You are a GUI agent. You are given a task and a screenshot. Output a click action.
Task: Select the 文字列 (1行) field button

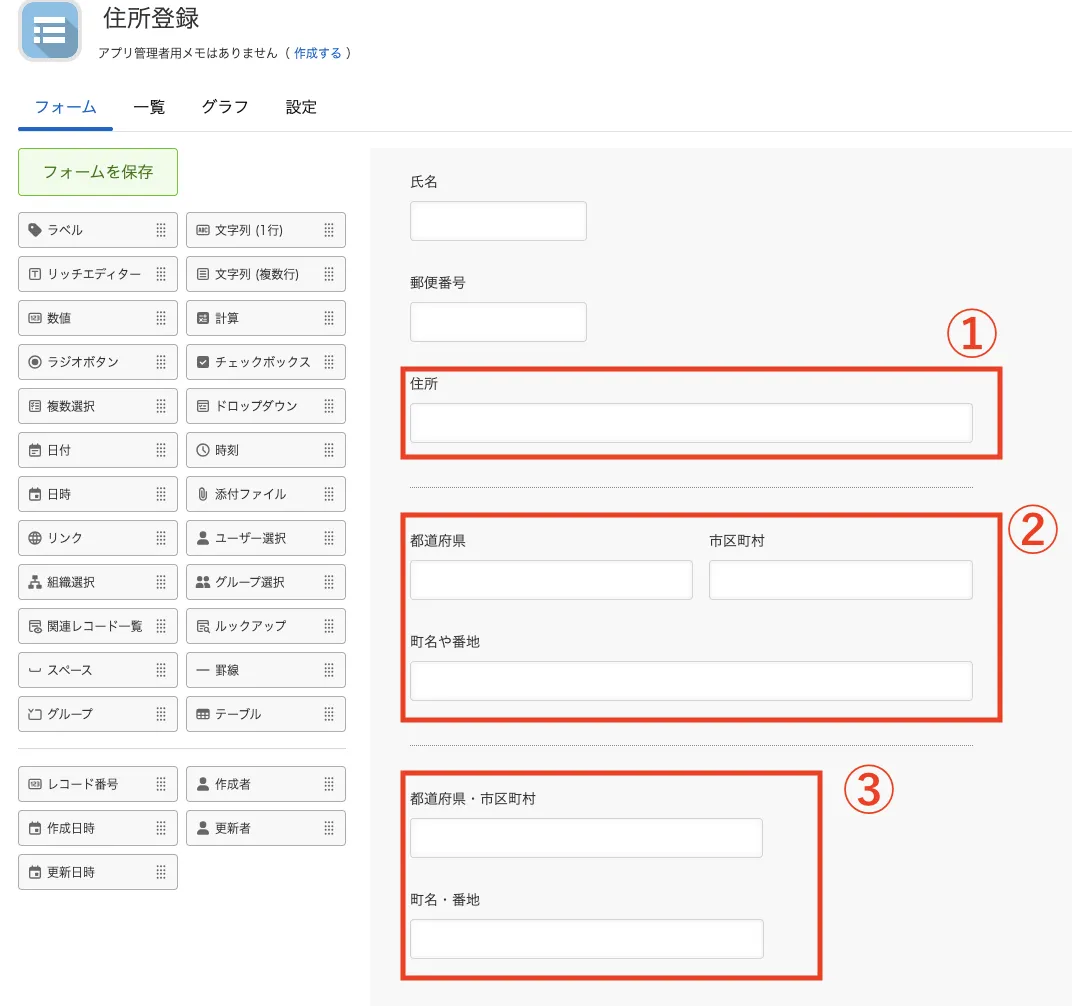click(266, 230)
